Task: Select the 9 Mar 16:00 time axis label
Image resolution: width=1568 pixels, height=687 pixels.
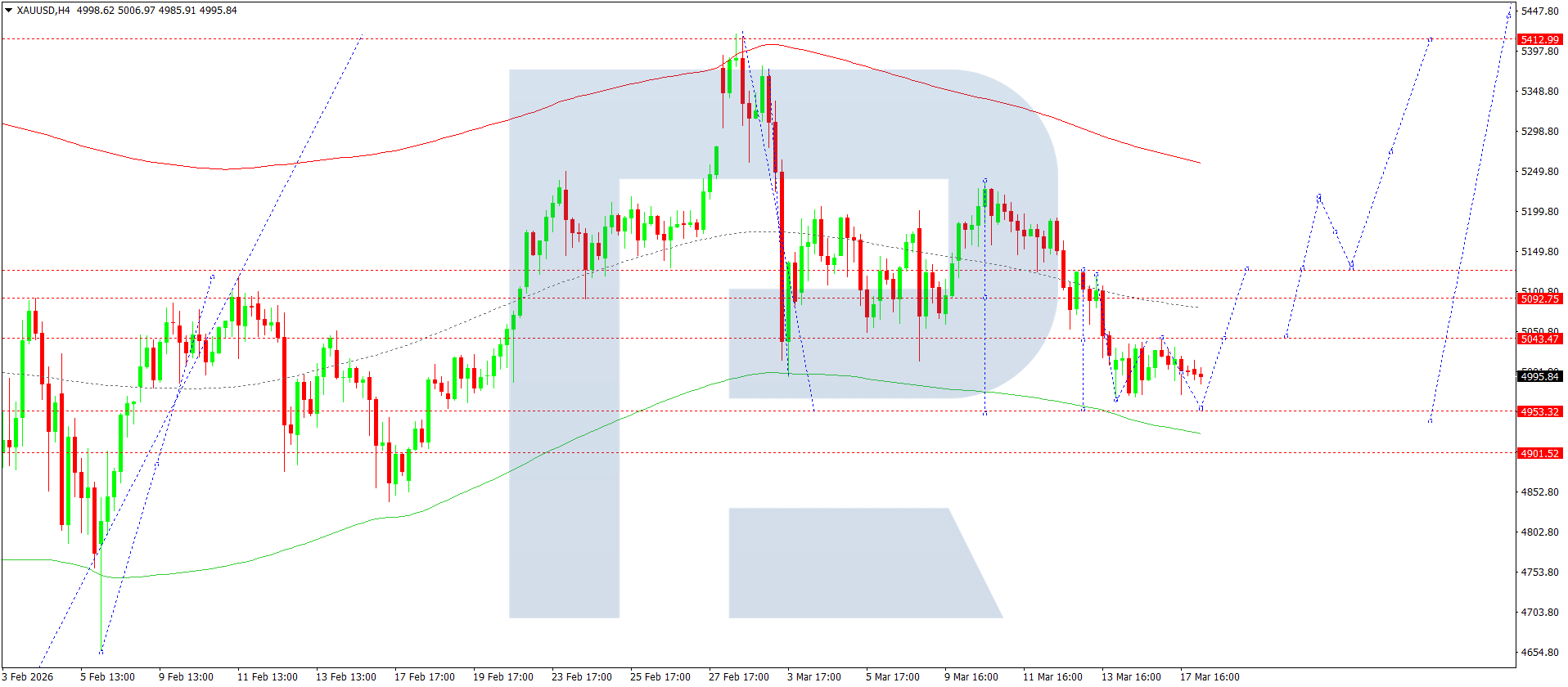Action: point(971,676)
